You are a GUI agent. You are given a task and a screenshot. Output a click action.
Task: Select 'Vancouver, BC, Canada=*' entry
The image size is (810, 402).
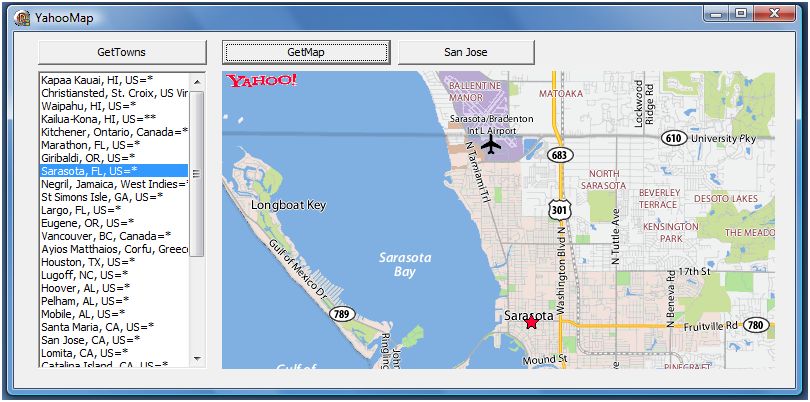[x=114, y=236]
